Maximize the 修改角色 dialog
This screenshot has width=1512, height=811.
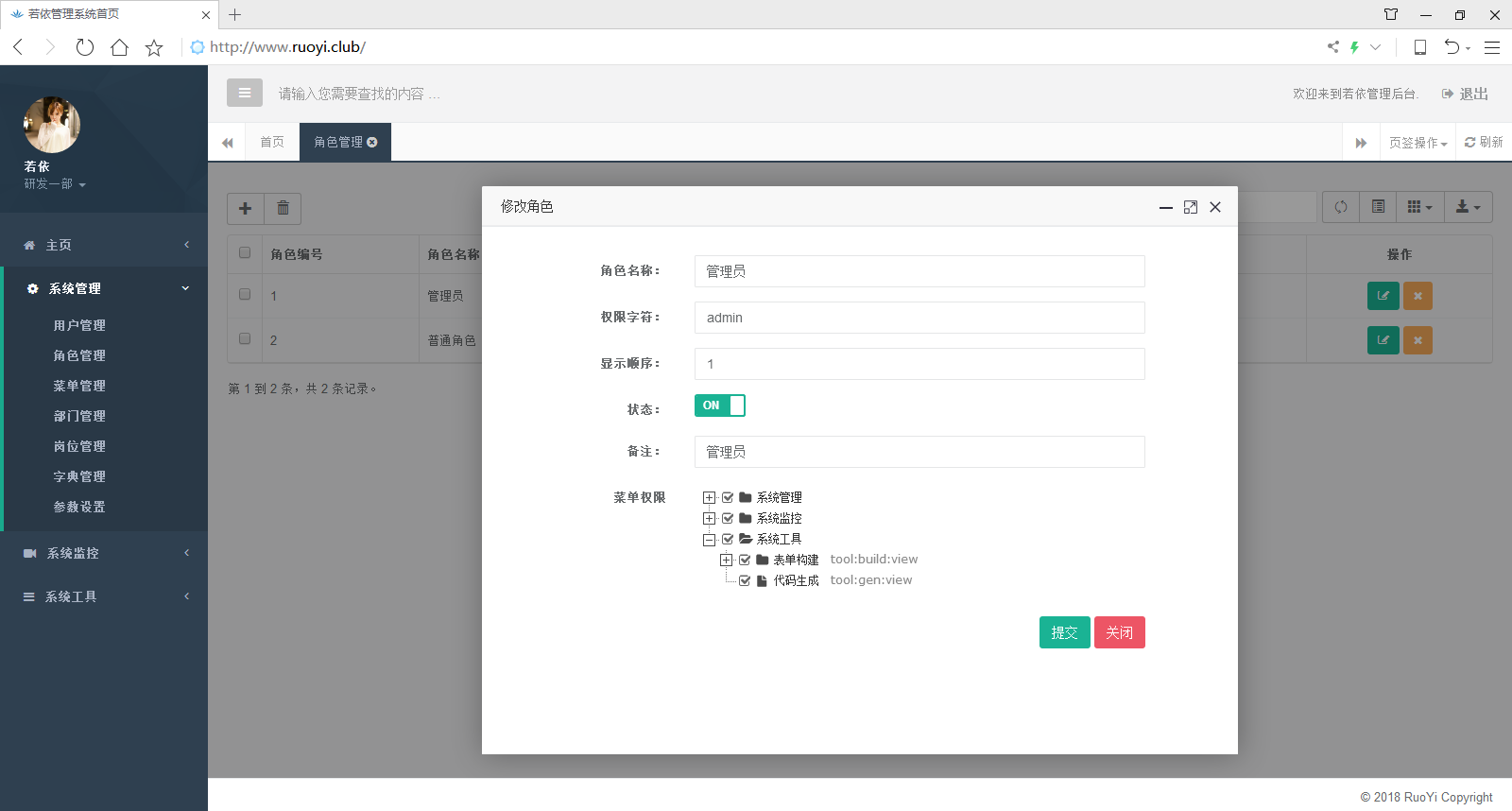[x=1191, y=207]
